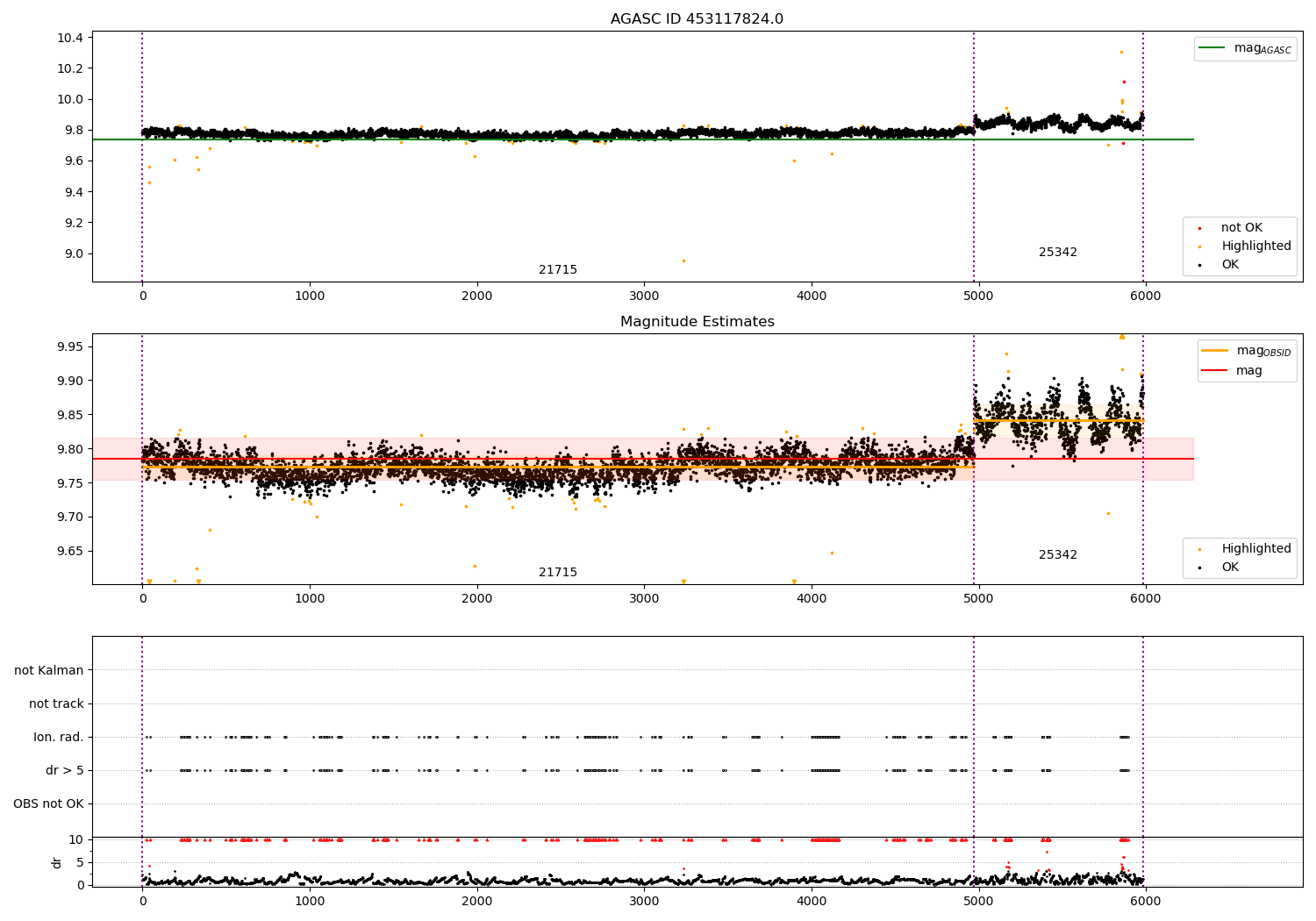
Task: Click red line sample next to 'mag' legend
Action: coord(1214,371)
